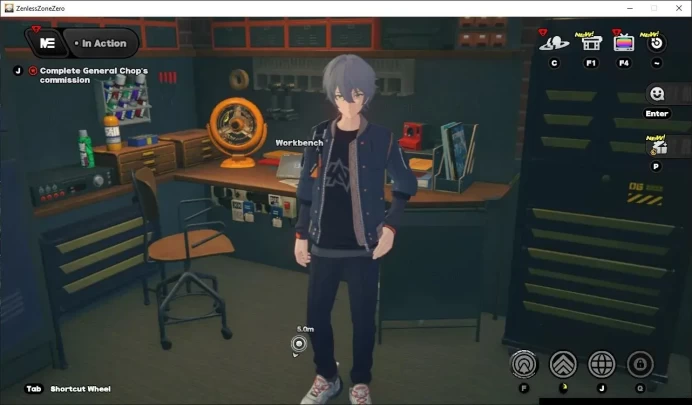Click the P key label under gift box
Image resolution: width=692 pixels, height=405 pixels.
coord(656,167)
